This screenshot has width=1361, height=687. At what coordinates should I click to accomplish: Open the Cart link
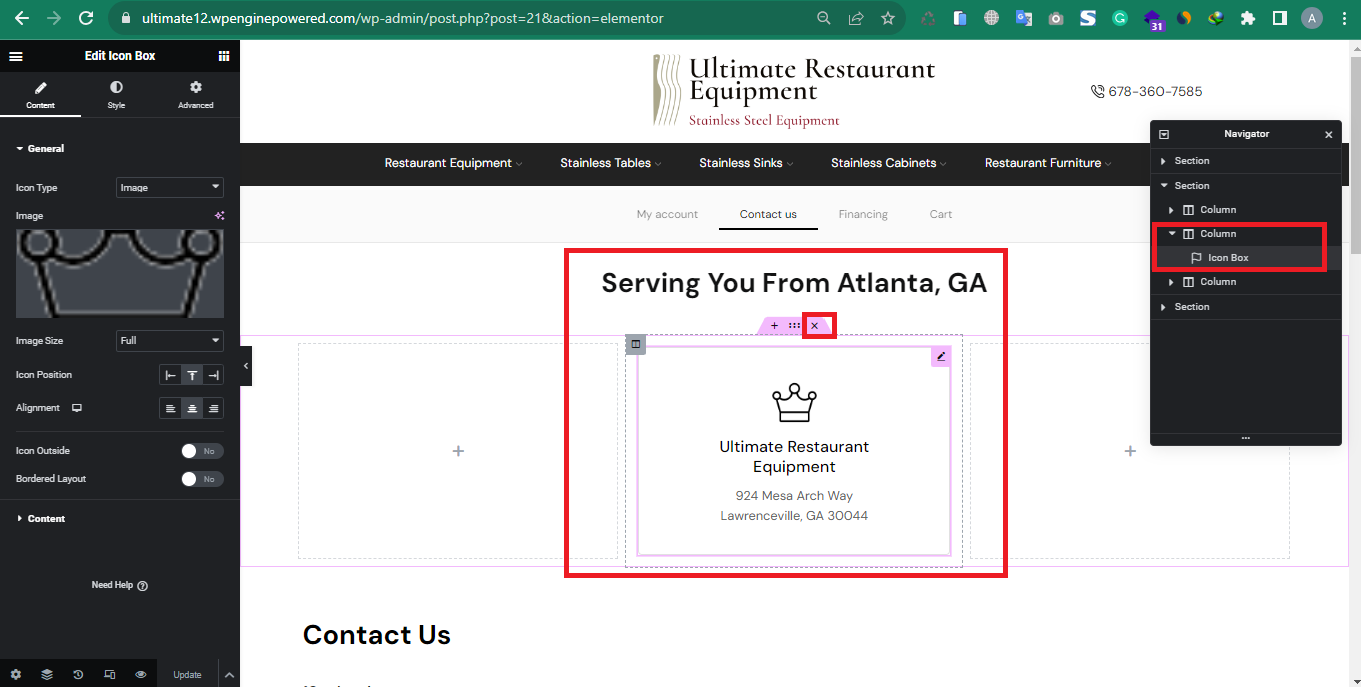pyautogui.click(x=941, y=214)
